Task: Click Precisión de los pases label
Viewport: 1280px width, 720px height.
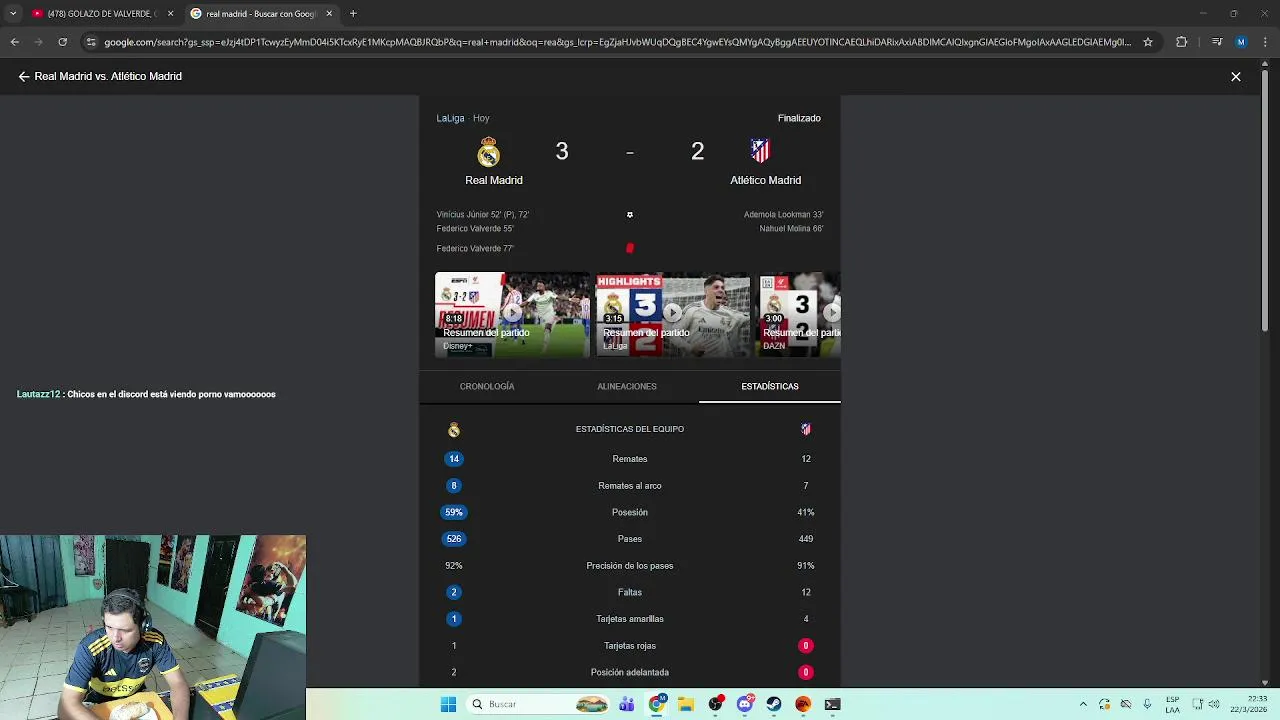Action: (630, 566)
